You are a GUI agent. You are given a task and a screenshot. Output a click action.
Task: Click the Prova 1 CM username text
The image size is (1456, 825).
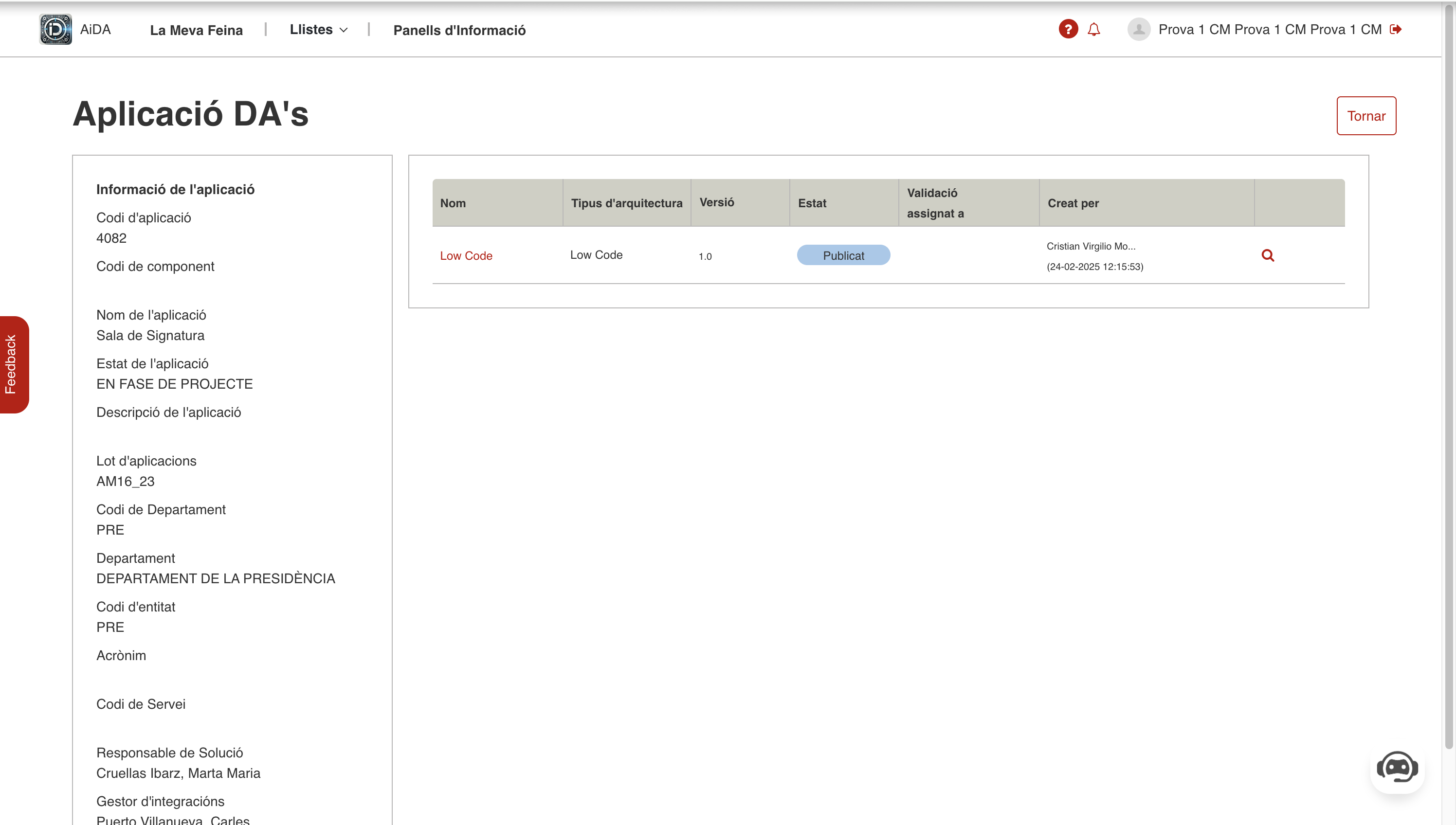(1270, 30)
